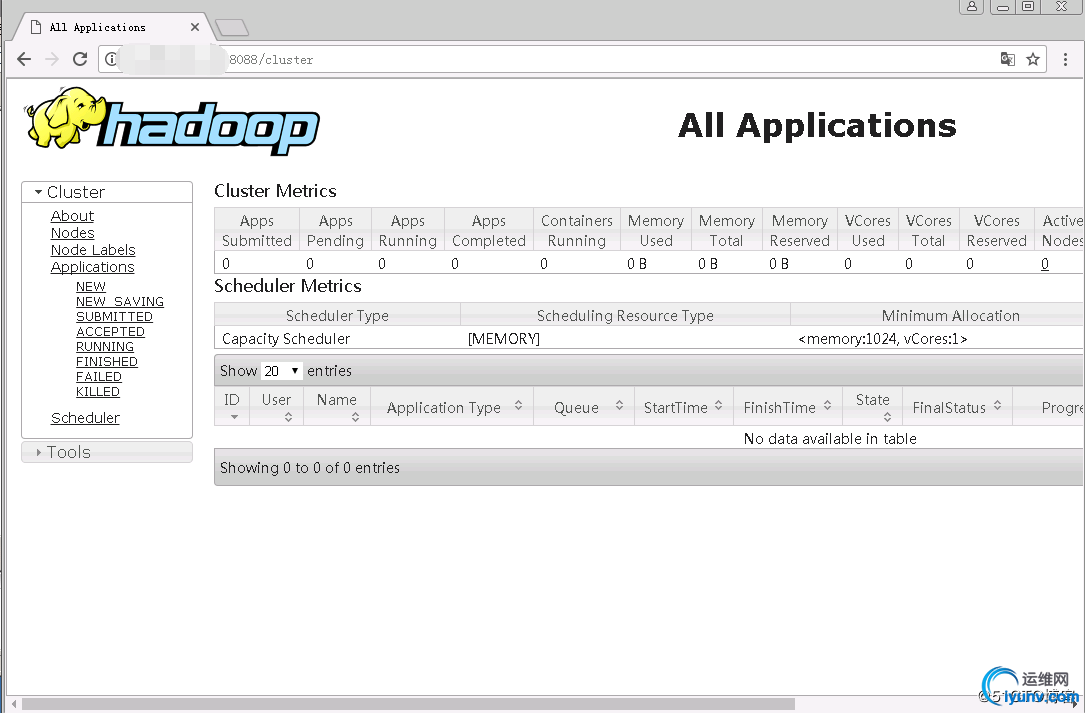Sort table by FinalStatus column
Viewport: 1085px width, 713px height.
(957, 406)
